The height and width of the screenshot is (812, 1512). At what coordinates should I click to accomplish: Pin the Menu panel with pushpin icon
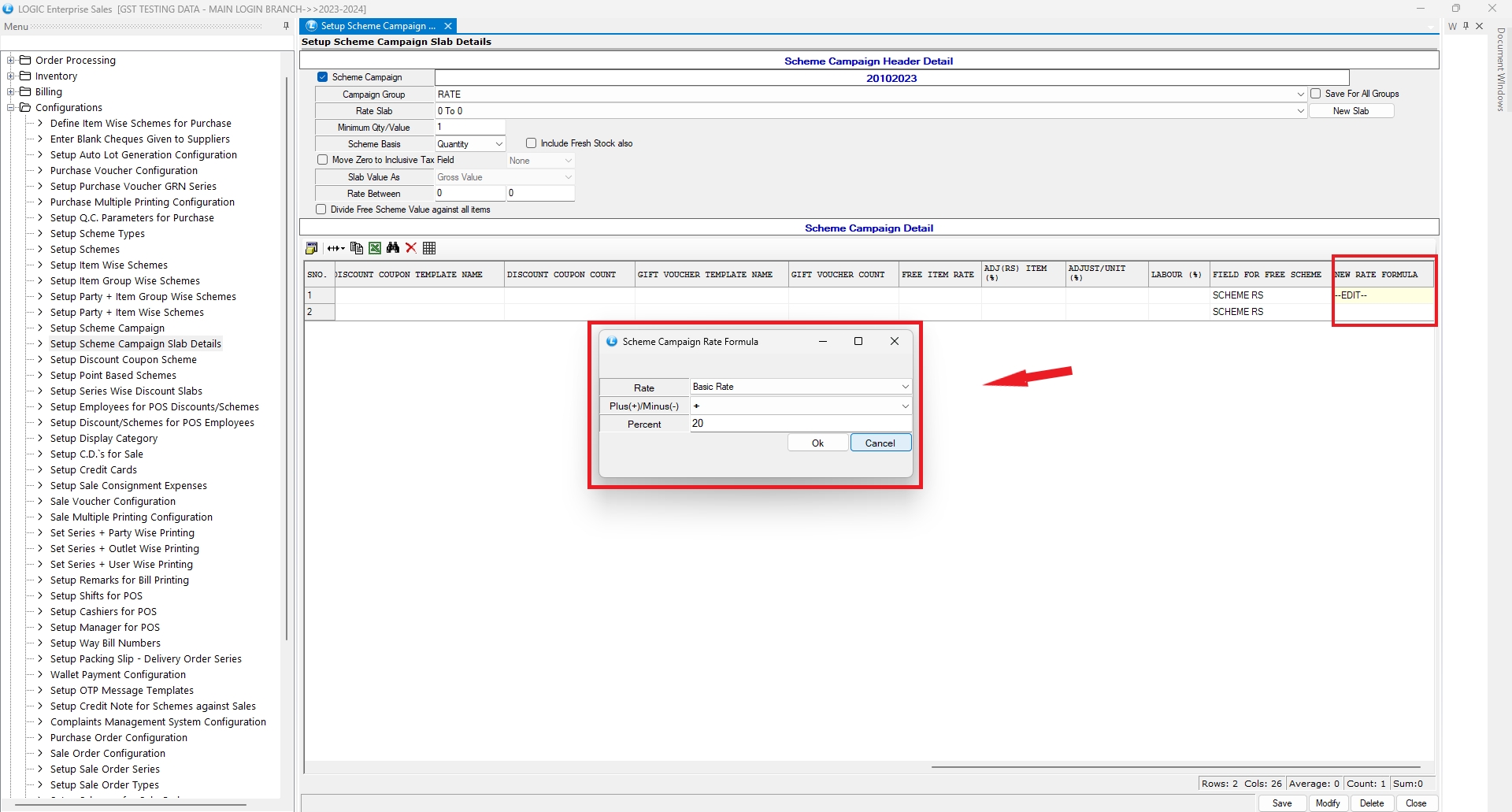286,26
